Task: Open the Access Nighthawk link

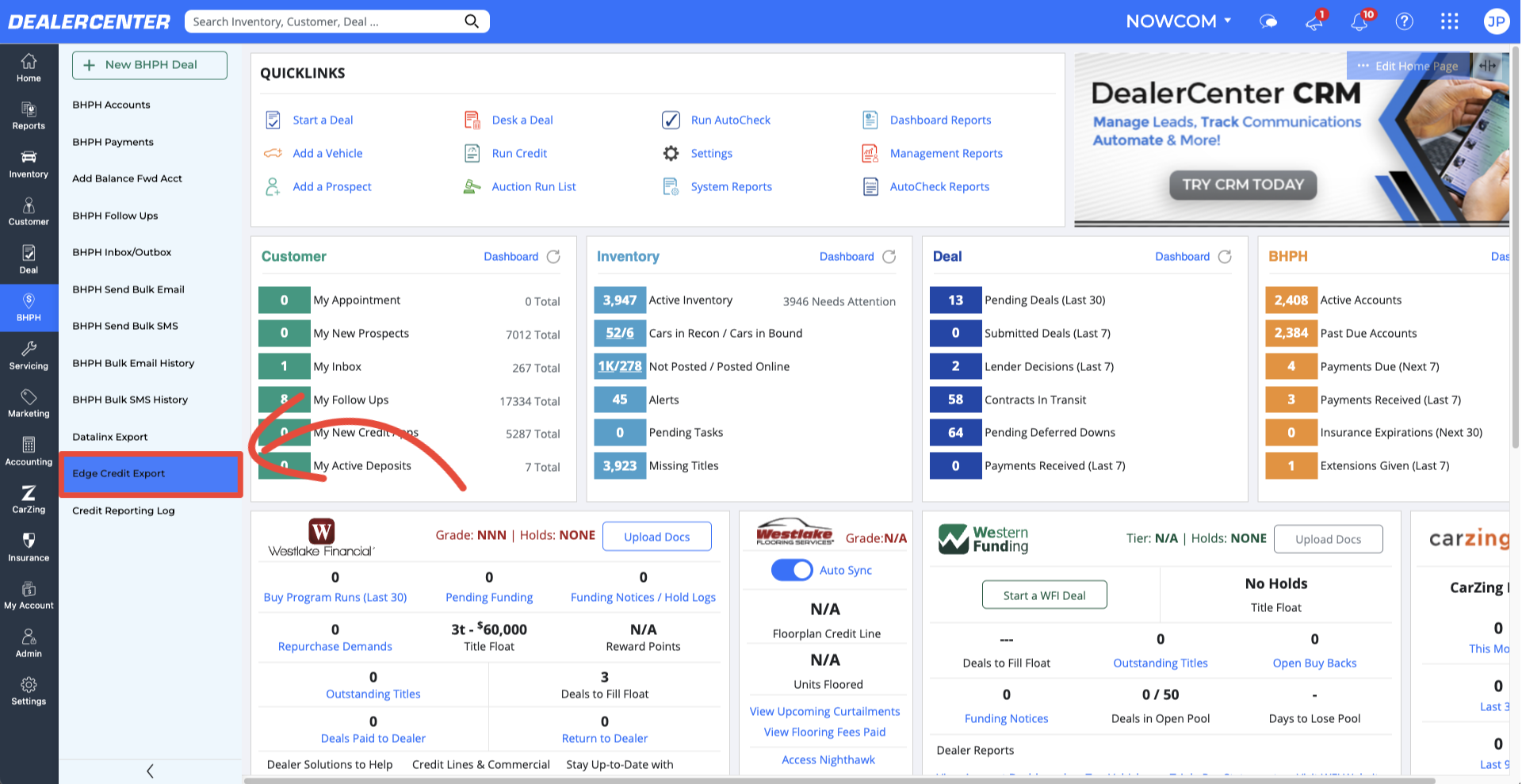Action: point(828,759)
